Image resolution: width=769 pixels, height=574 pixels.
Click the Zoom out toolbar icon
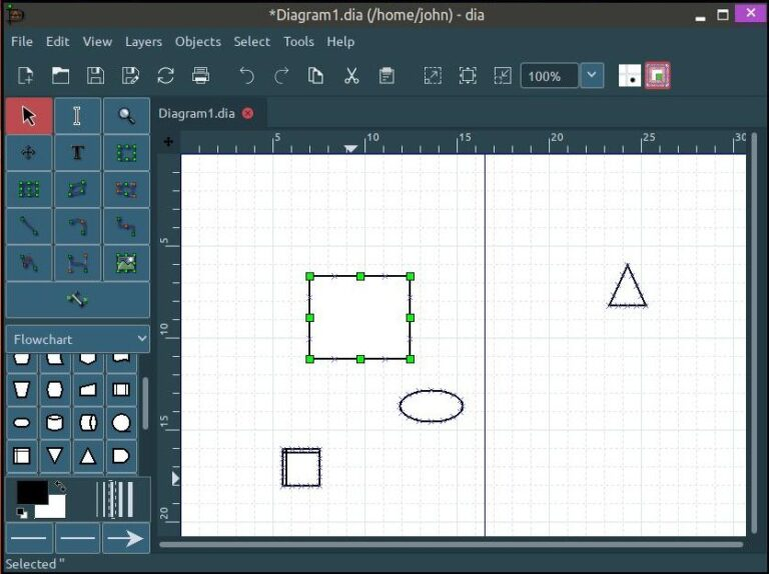click(503, 76)
